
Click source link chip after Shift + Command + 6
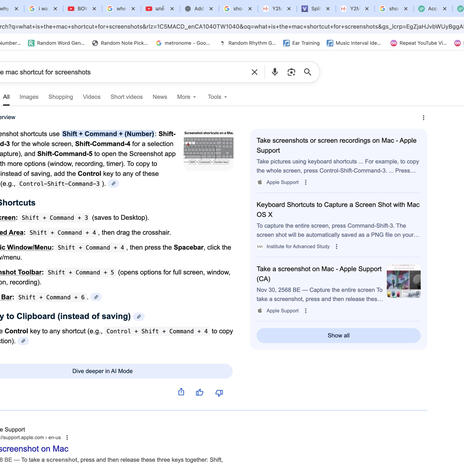96,297
